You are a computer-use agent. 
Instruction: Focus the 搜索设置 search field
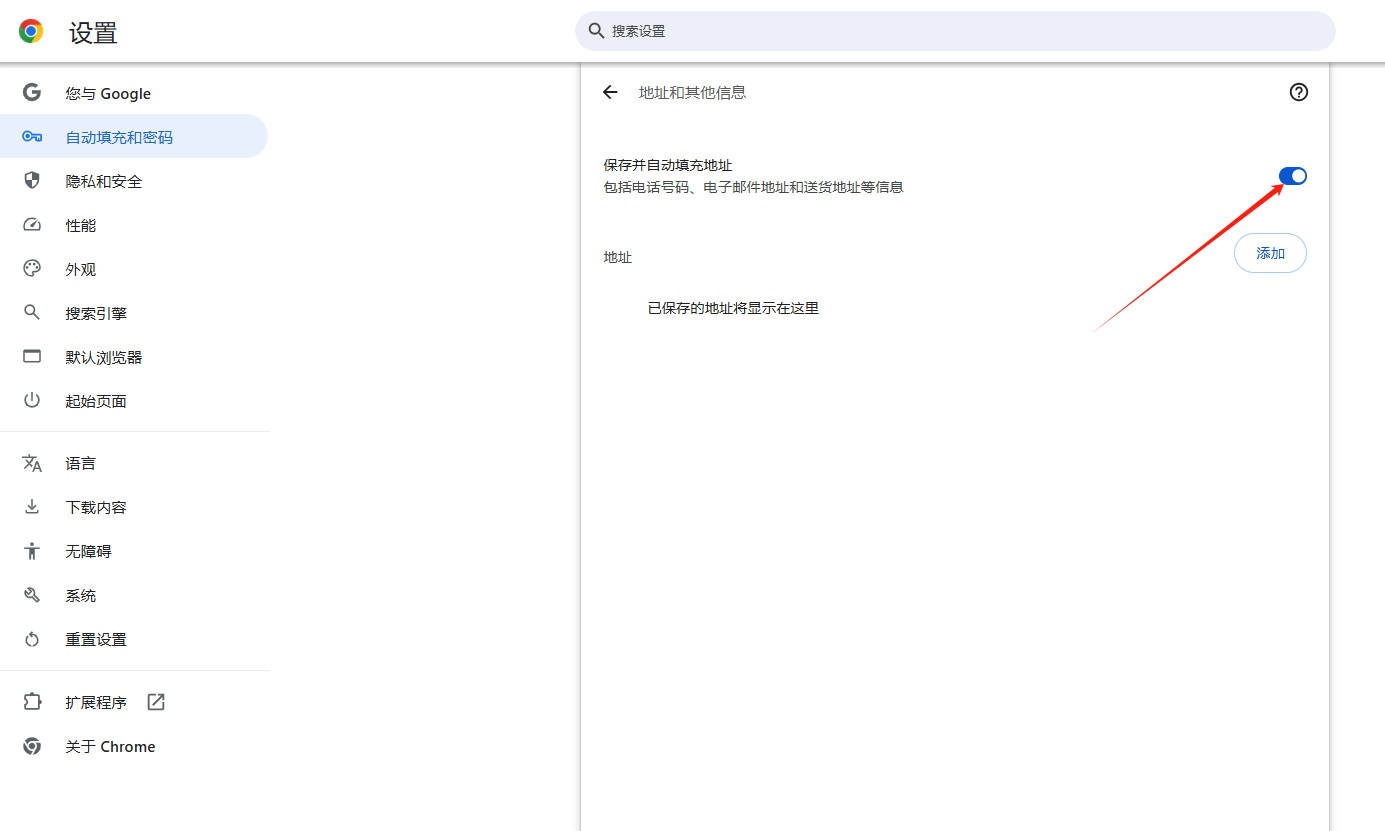955,31
